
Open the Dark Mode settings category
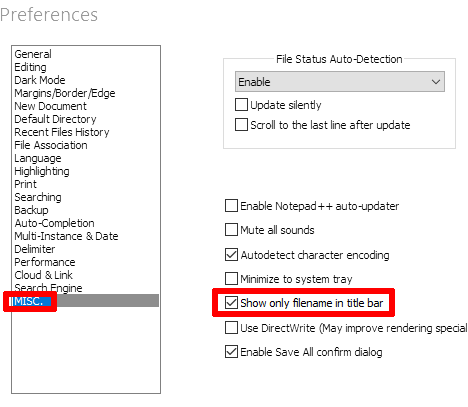click(40, 80)
